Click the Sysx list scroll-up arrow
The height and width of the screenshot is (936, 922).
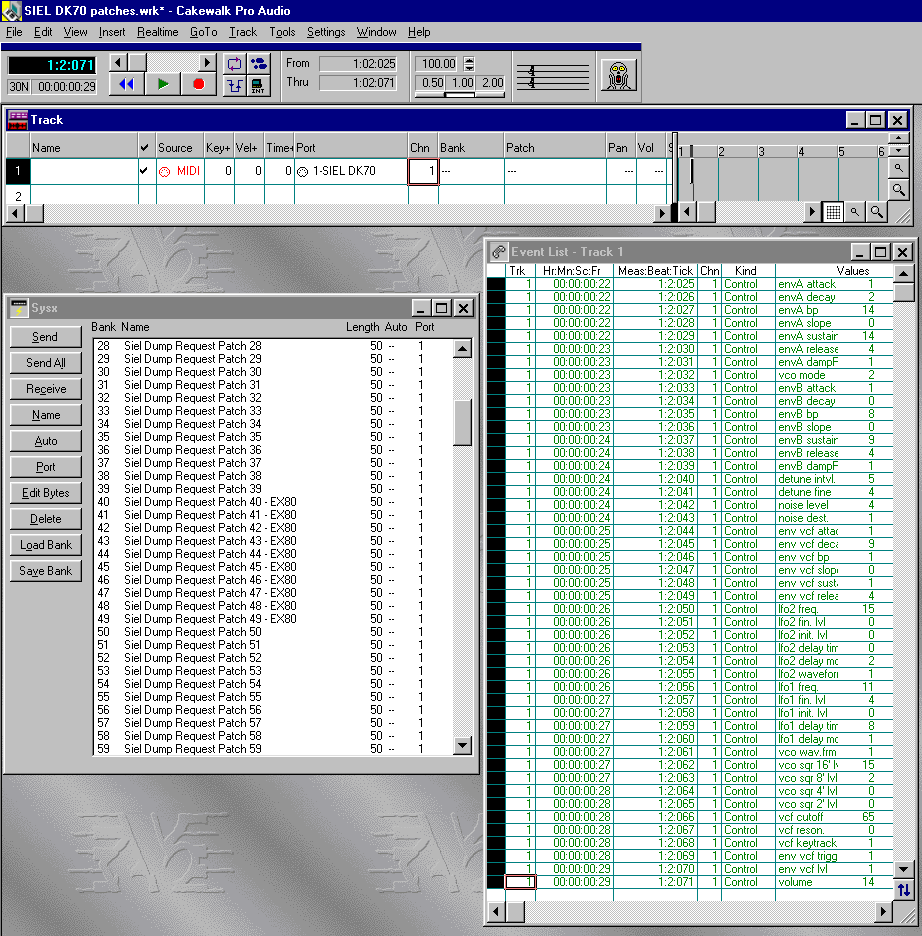point(462,349)
